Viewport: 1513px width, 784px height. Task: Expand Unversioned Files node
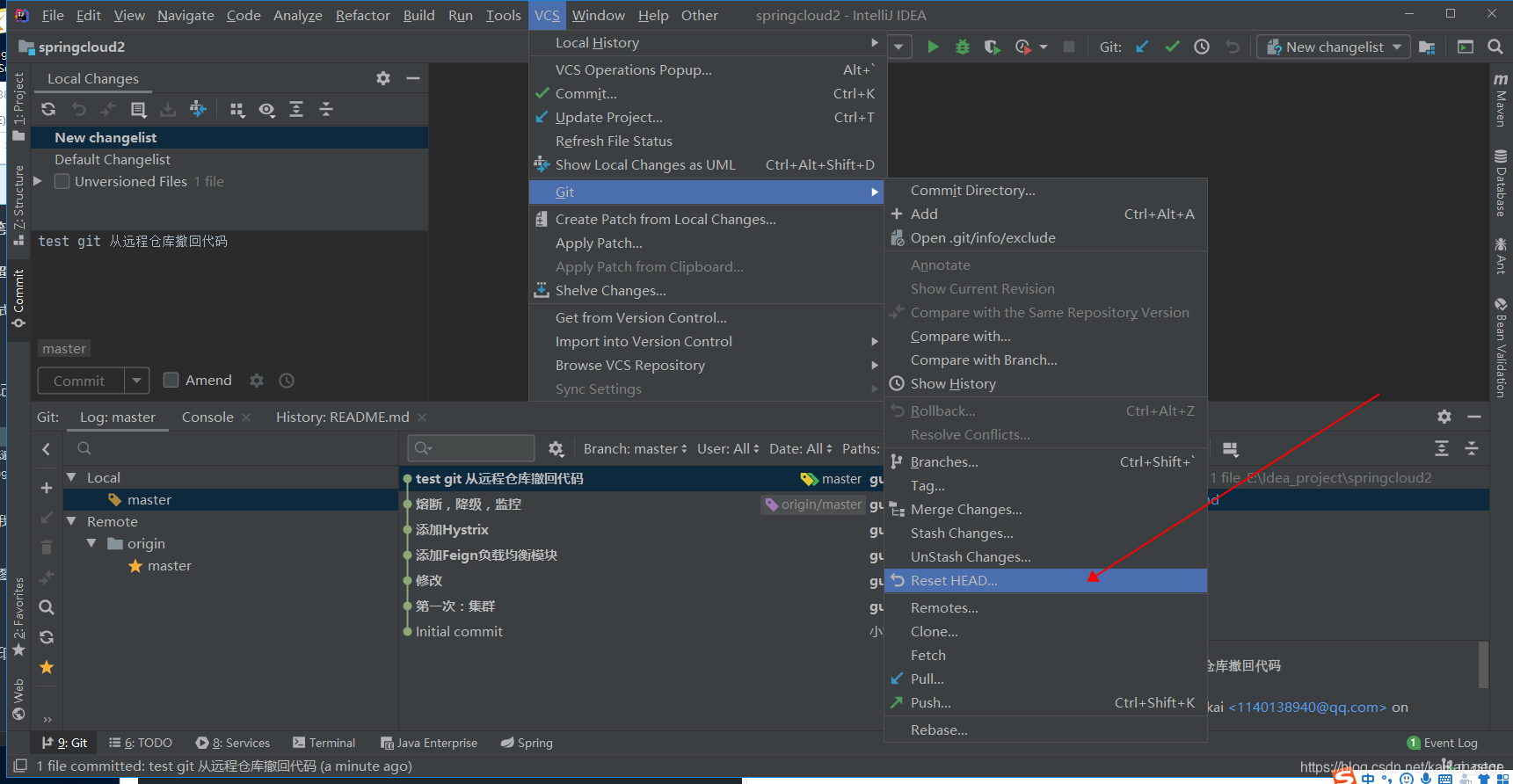click(38, 181)
